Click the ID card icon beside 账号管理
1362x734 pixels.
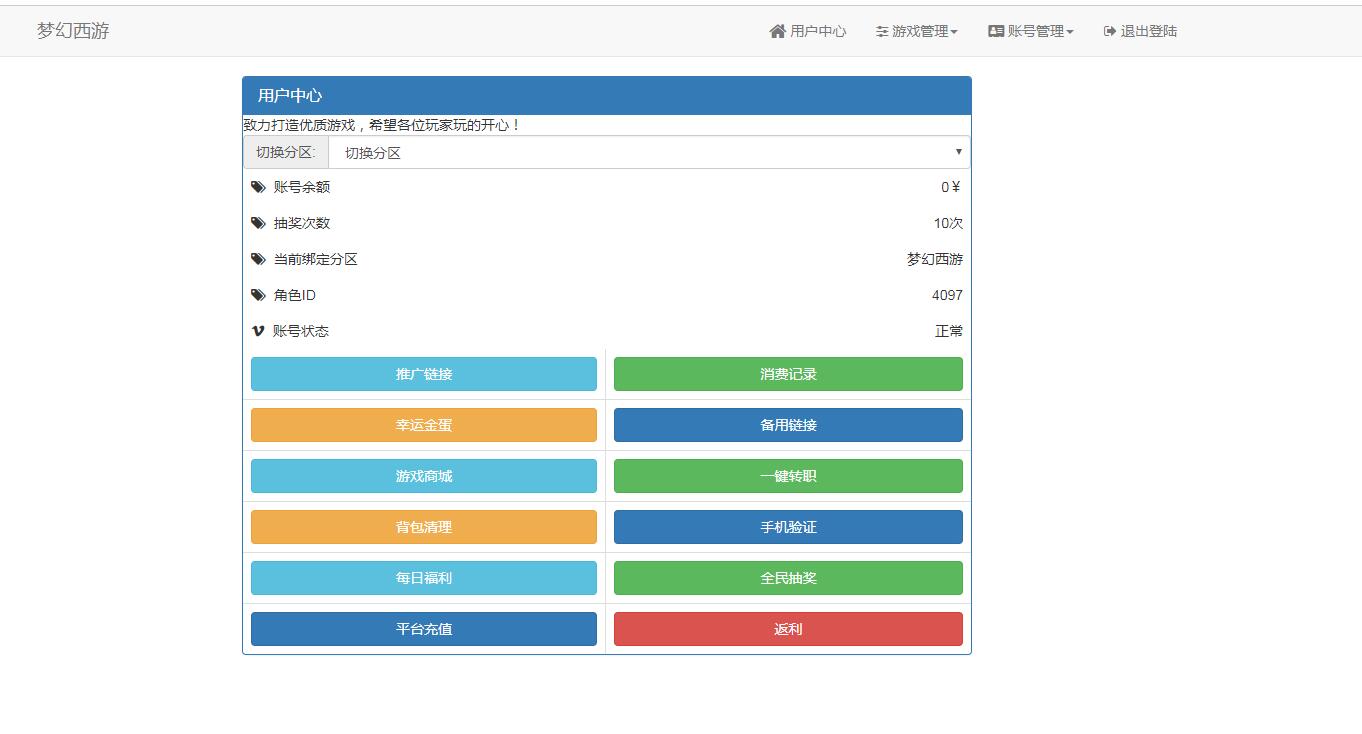click(996, 31)
